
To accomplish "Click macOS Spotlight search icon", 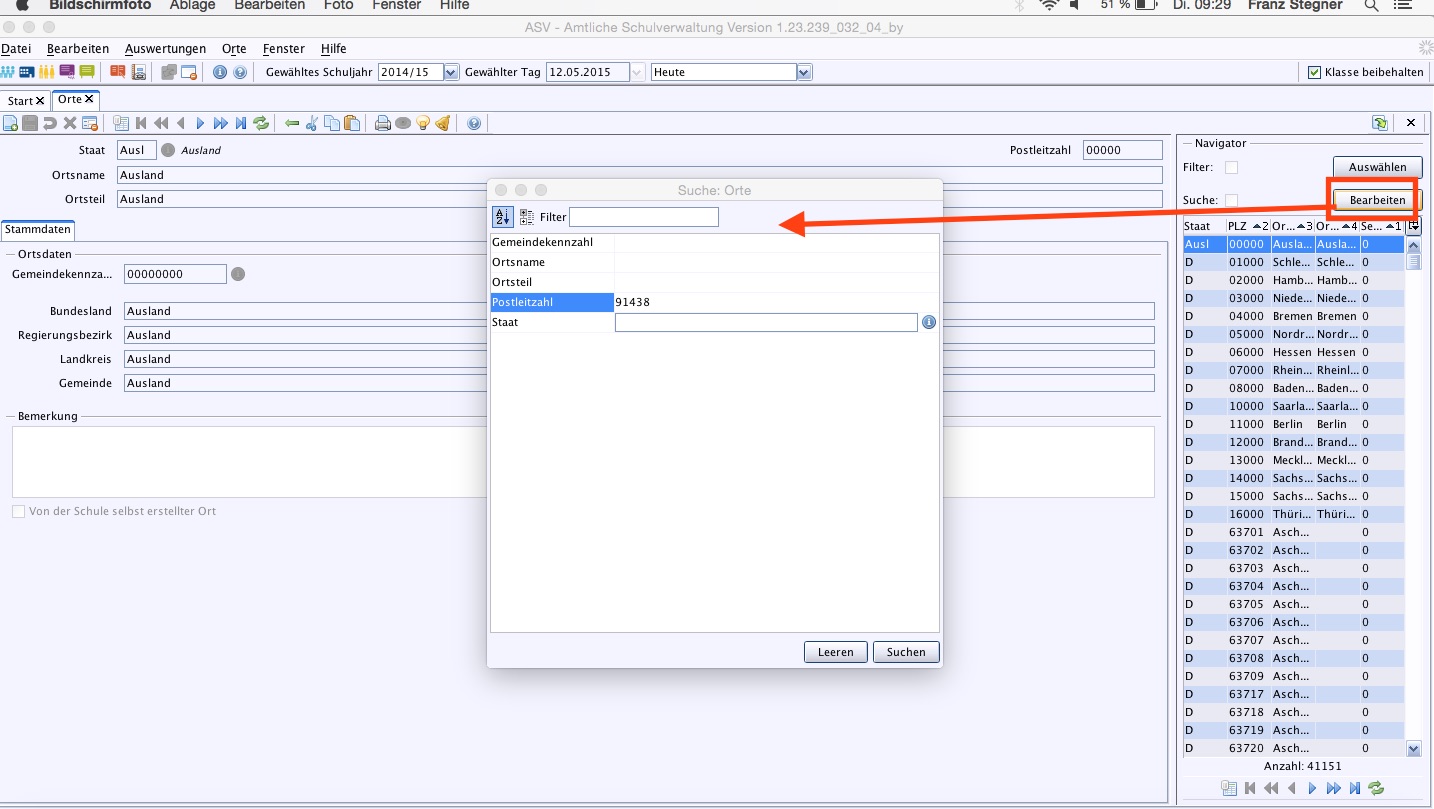I will [1371, 5].
